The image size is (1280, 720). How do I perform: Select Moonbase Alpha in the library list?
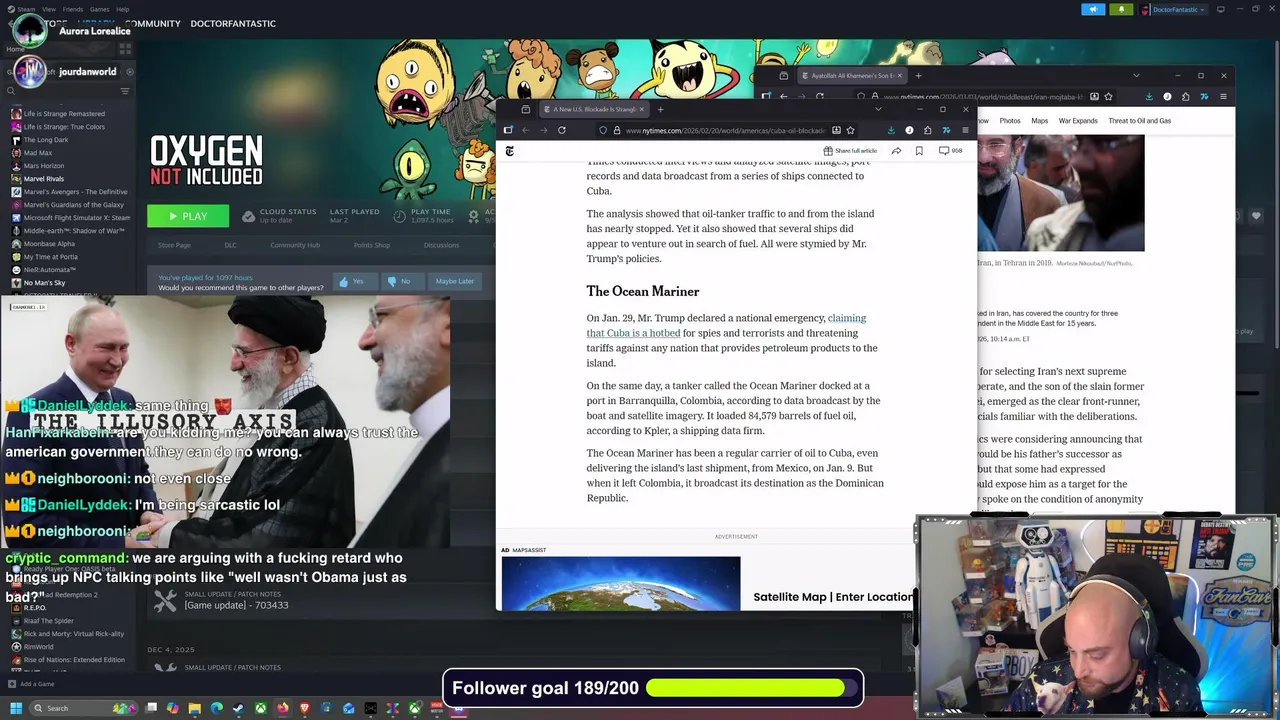(x=49, y=244)
